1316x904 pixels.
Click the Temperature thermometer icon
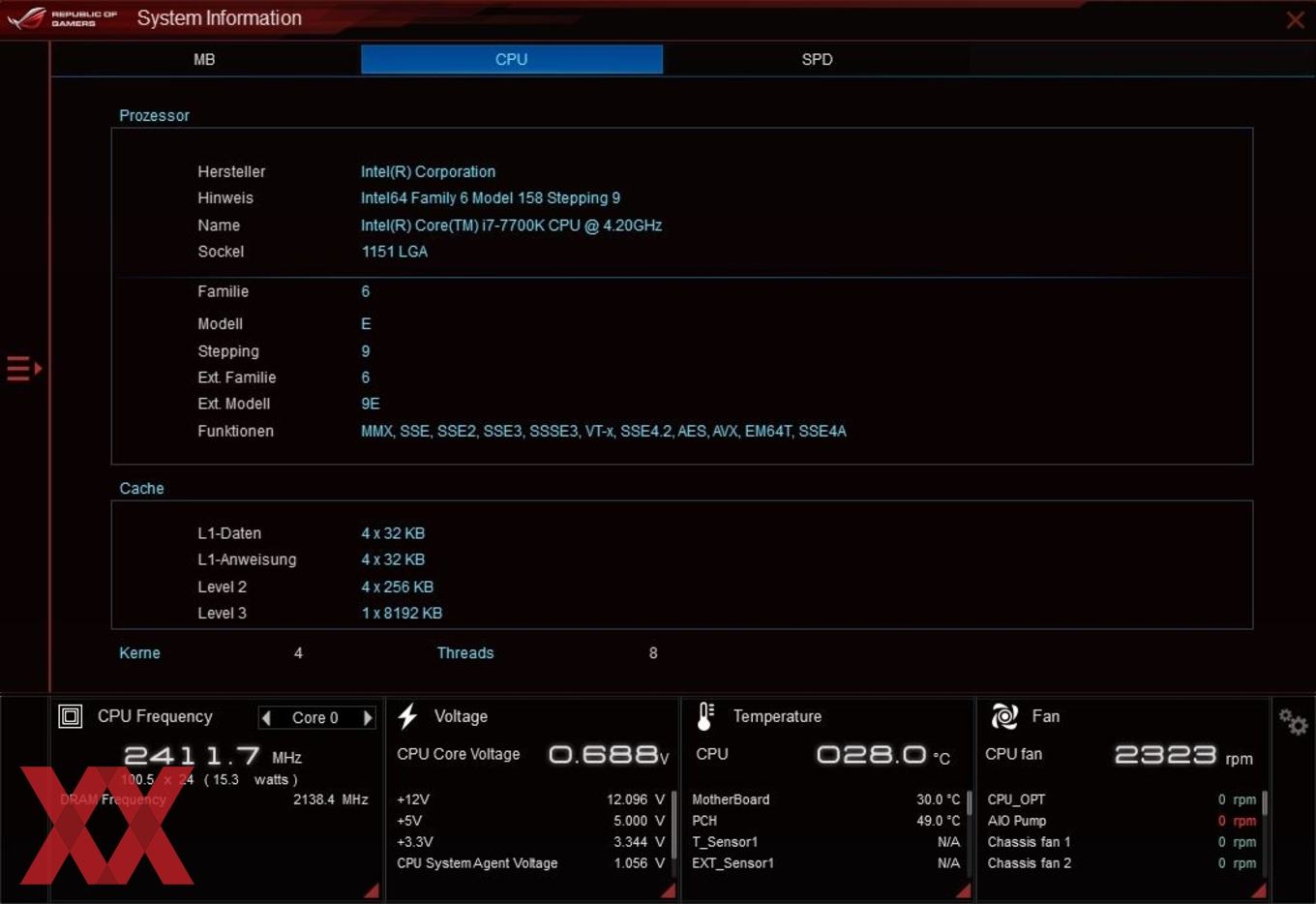[x=705, y=716]
